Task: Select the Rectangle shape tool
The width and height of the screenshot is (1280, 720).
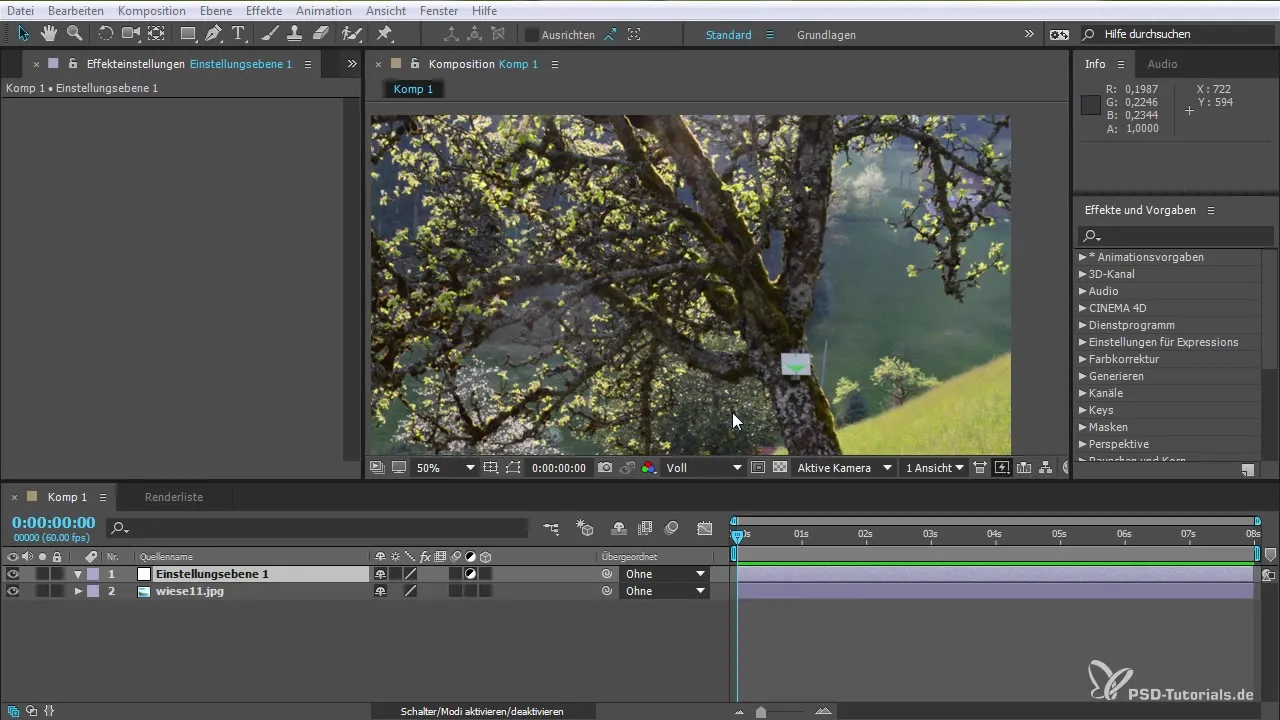Action: tap(188, 34)
